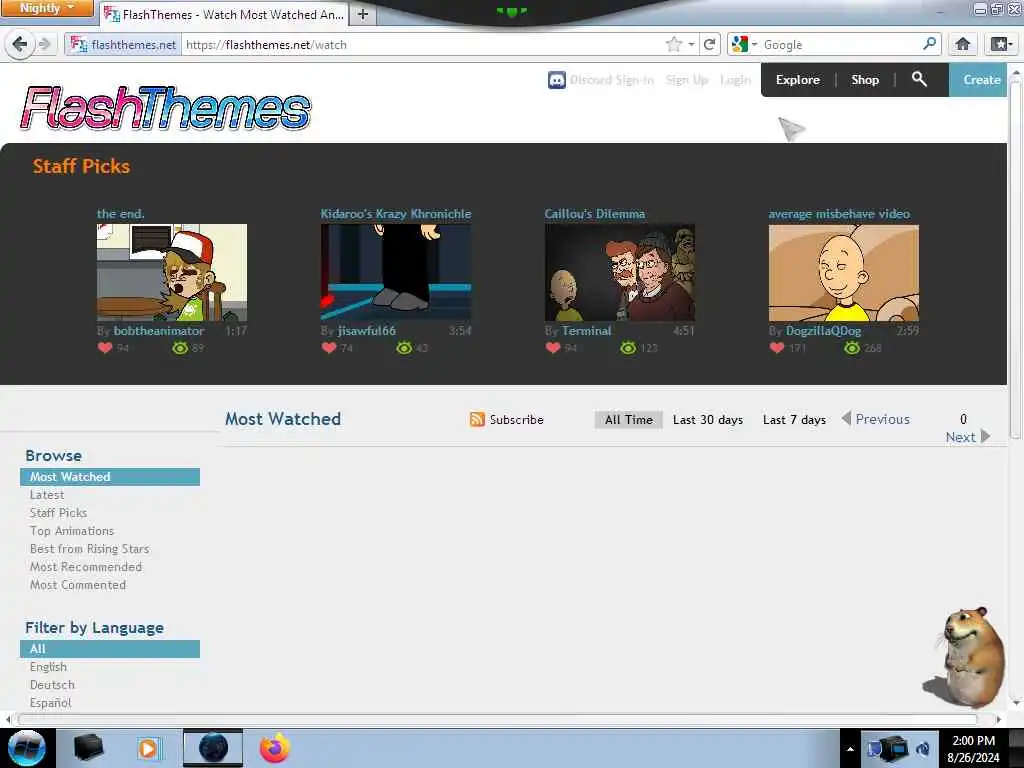Select the Last 7 days filter
The width and height of the screenshot is (1024, 768).
(794, 419)
